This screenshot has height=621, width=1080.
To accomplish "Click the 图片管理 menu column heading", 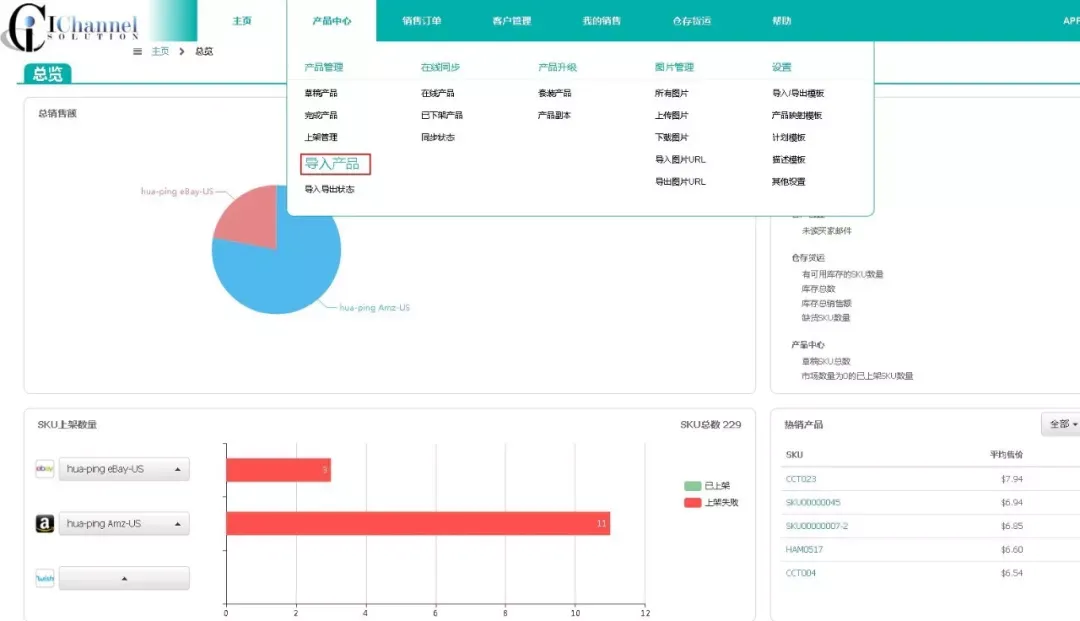I will (x=674, y=67).
